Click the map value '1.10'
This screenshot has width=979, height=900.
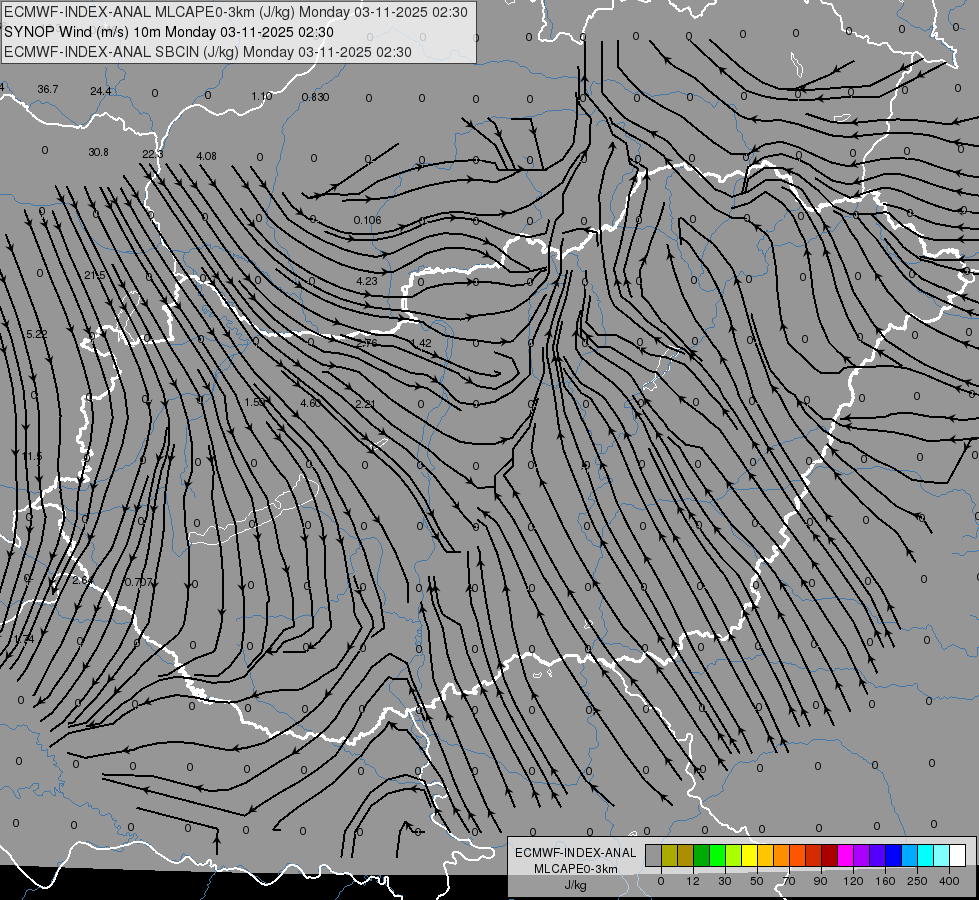pyautogui.click(x=262, y=96)
